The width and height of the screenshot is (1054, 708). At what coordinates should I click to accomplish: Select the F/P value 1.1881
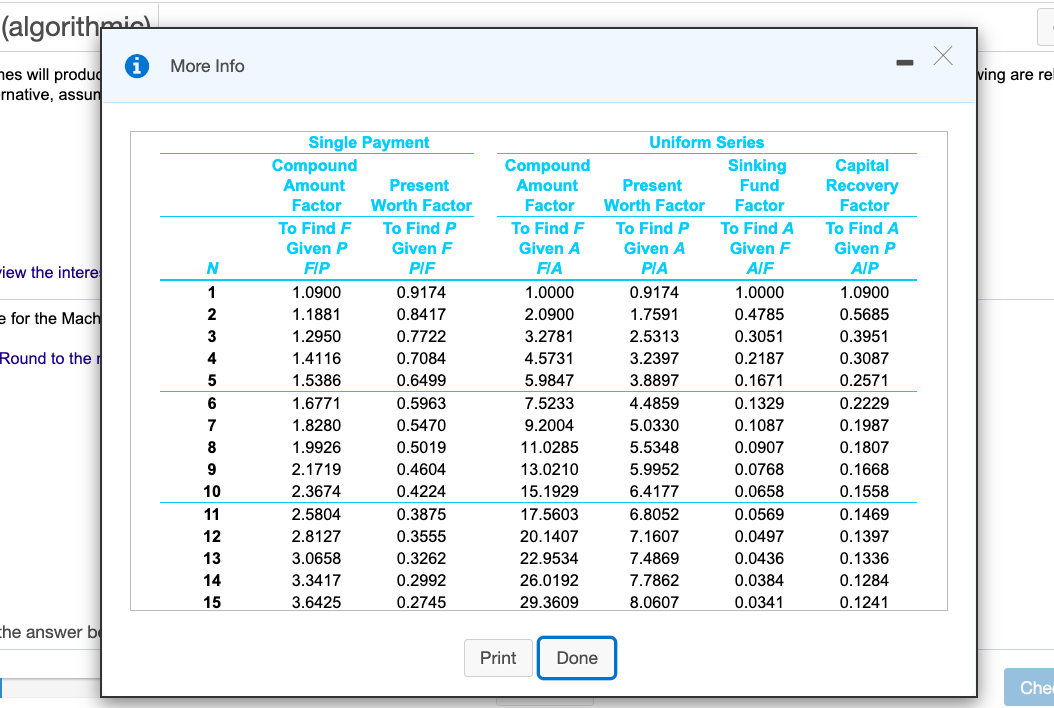[x=317, y=315]
